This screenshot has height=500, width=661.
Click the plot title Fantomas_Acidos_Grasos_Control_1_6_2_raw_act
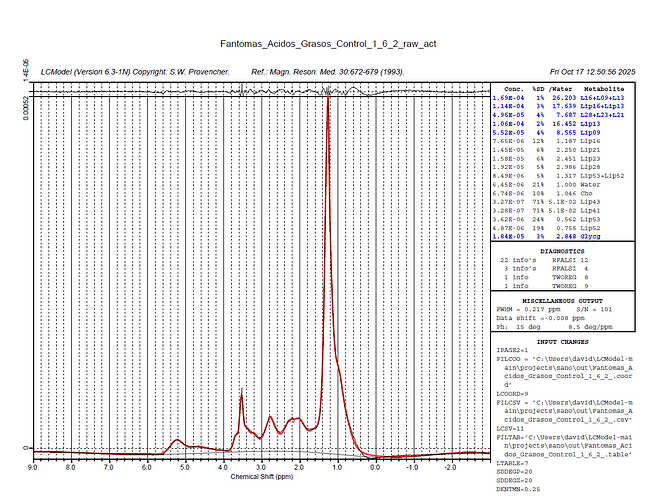click(x=329, y=44)
